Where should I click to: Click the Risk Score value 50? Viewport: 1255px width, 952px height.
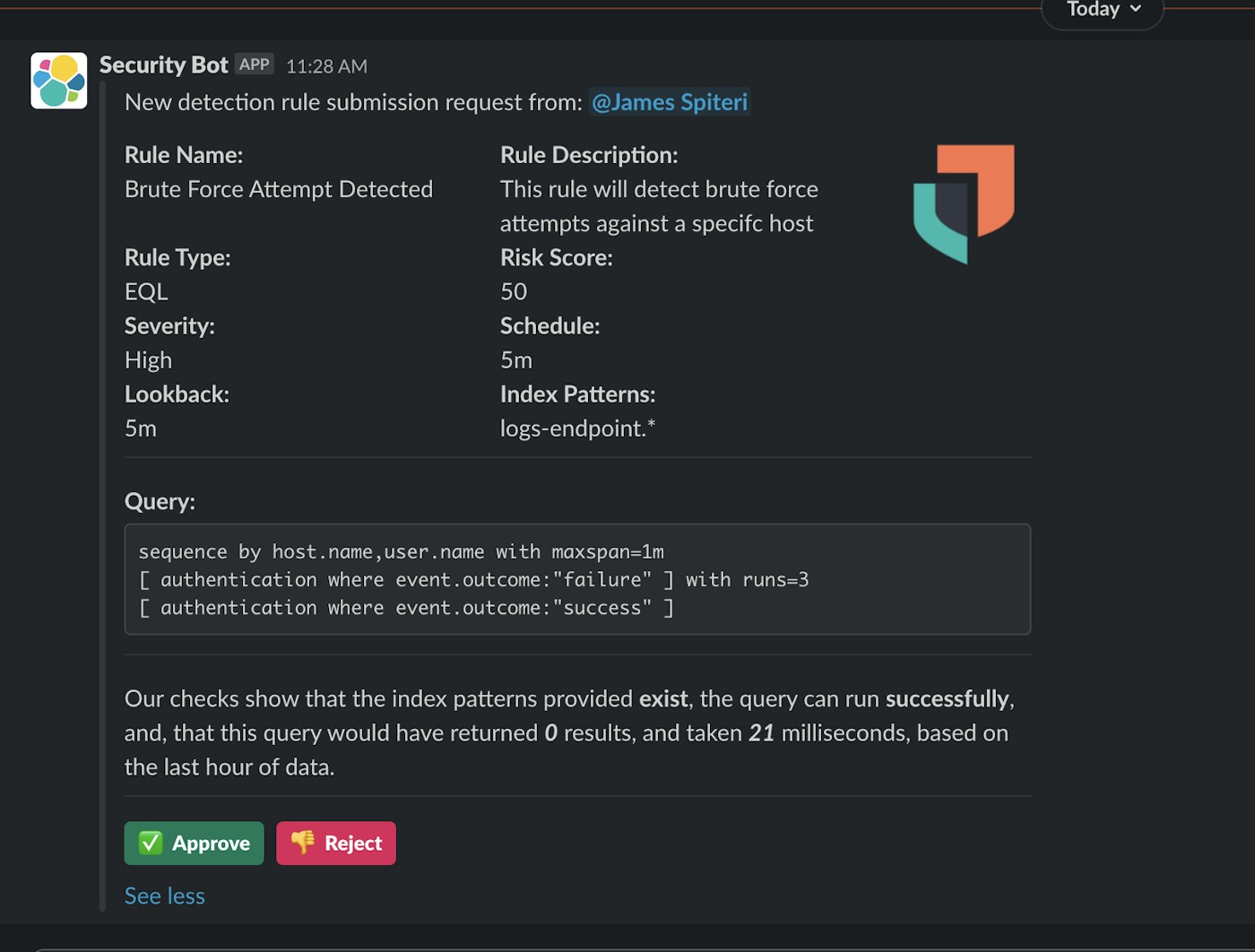514,291
